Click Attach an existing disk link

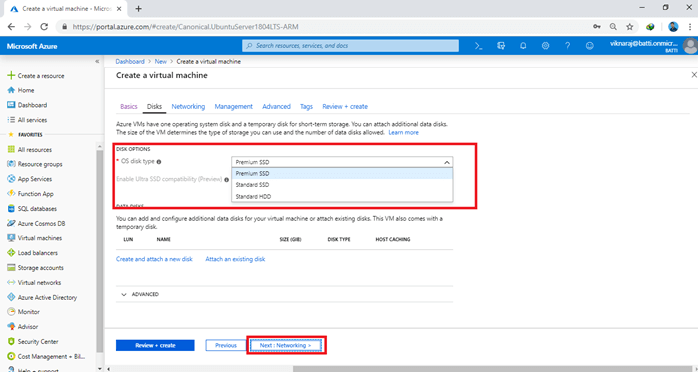point(235,259)
